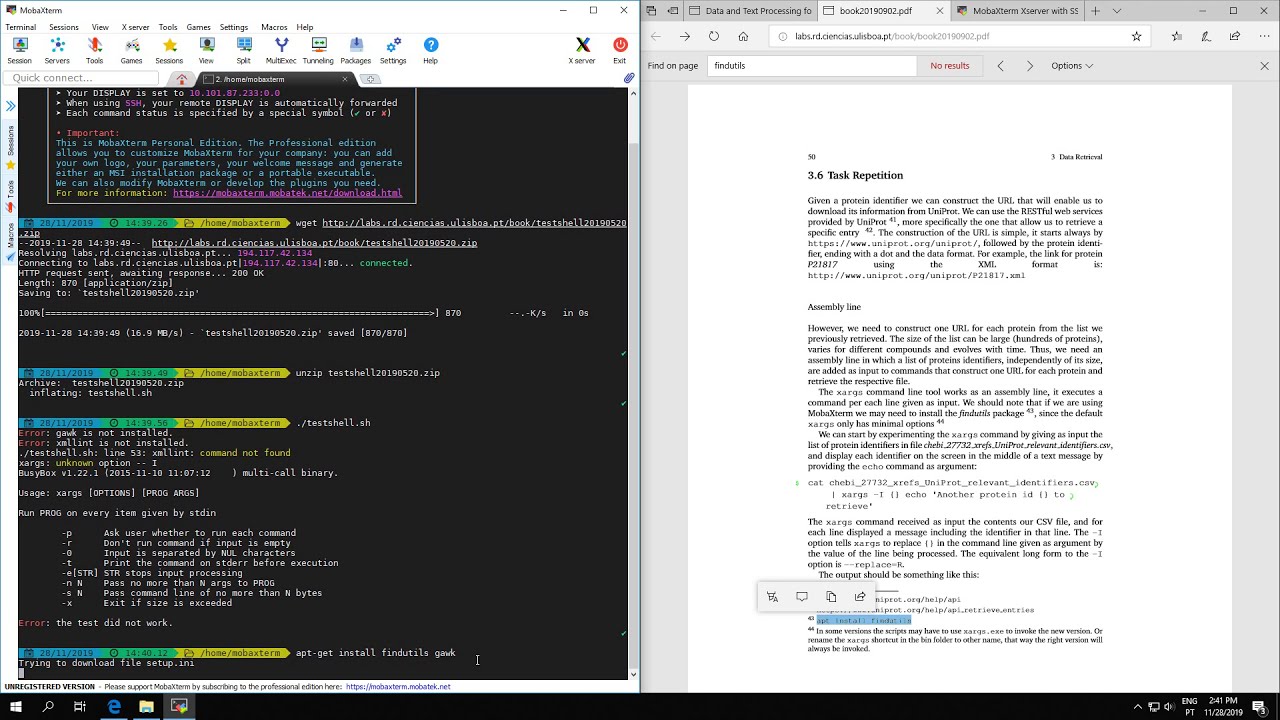Open the Session toolbar icon in MobaXterm
Viewport: 1280px width, 720px height.
19,51
